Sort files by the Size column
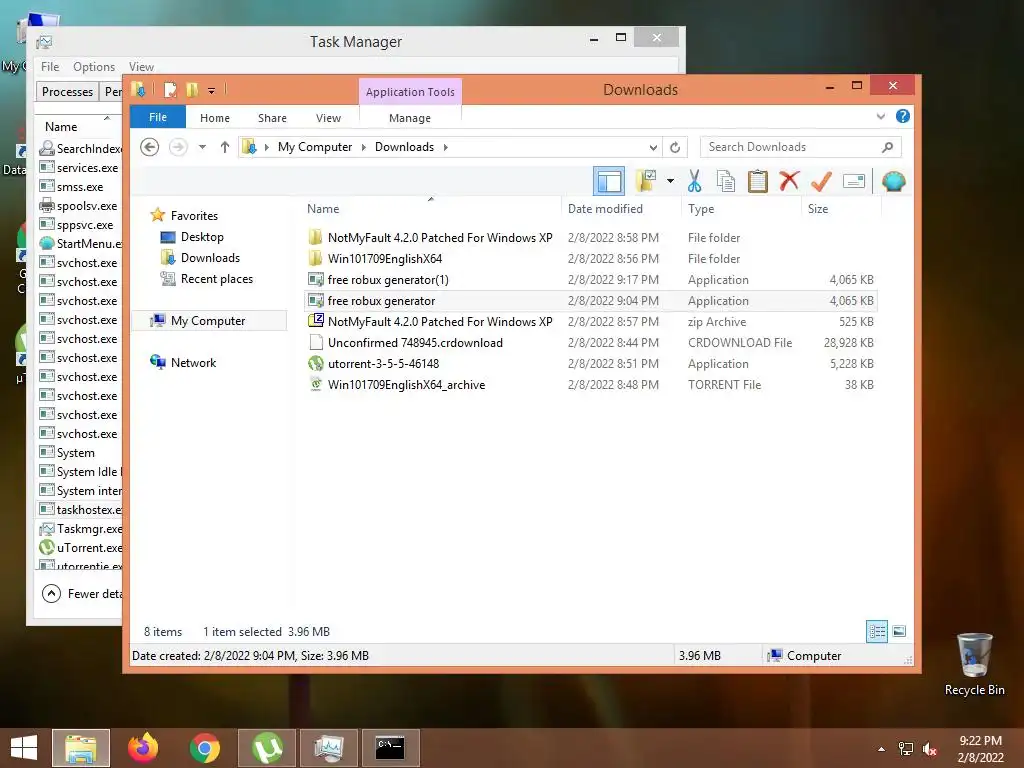The image size is (1024, 768). 840,209
